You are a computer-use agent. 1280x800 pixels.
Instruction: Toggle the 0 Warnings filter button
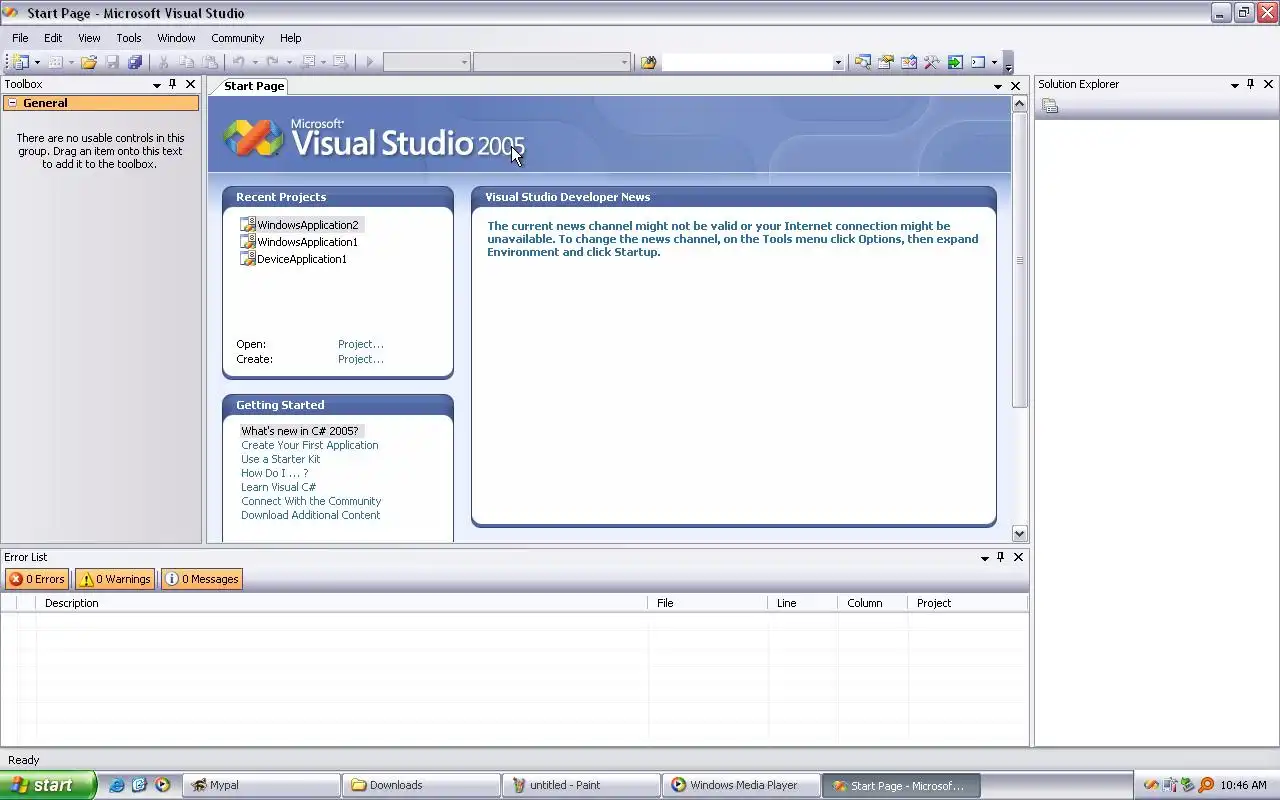115,579
